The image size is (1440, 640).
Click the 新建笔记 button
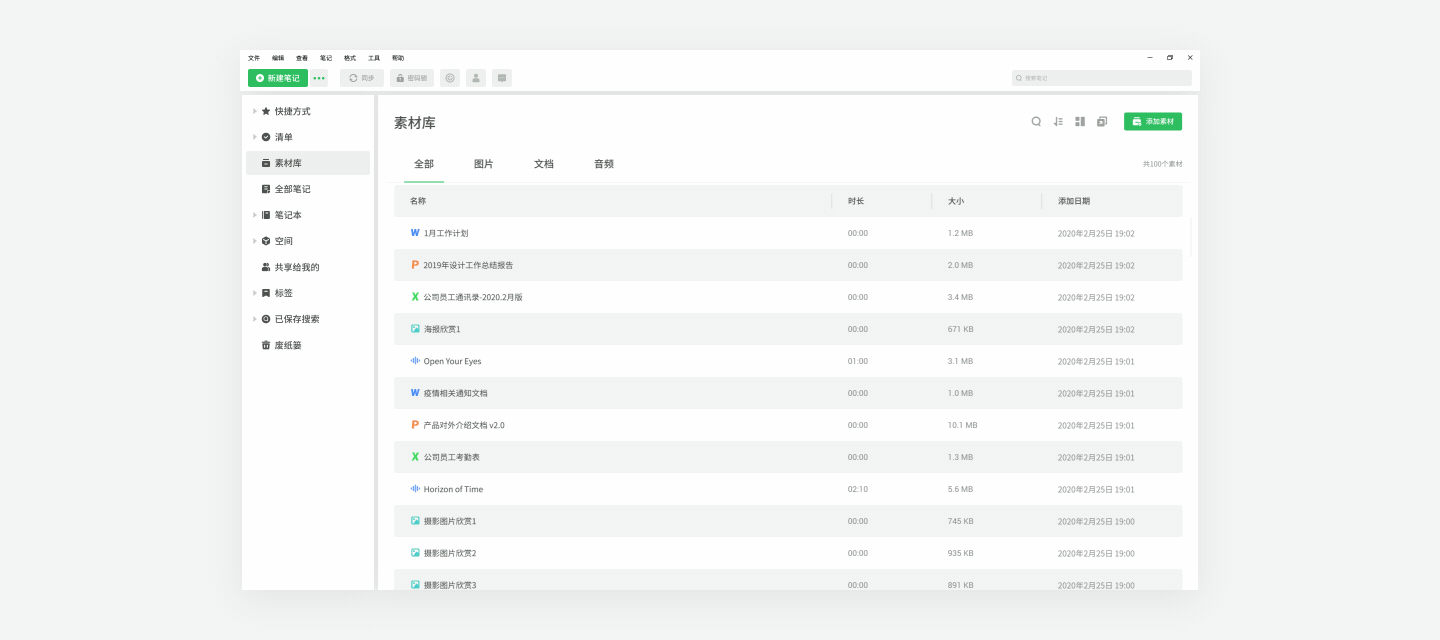(x=278, y=78)
